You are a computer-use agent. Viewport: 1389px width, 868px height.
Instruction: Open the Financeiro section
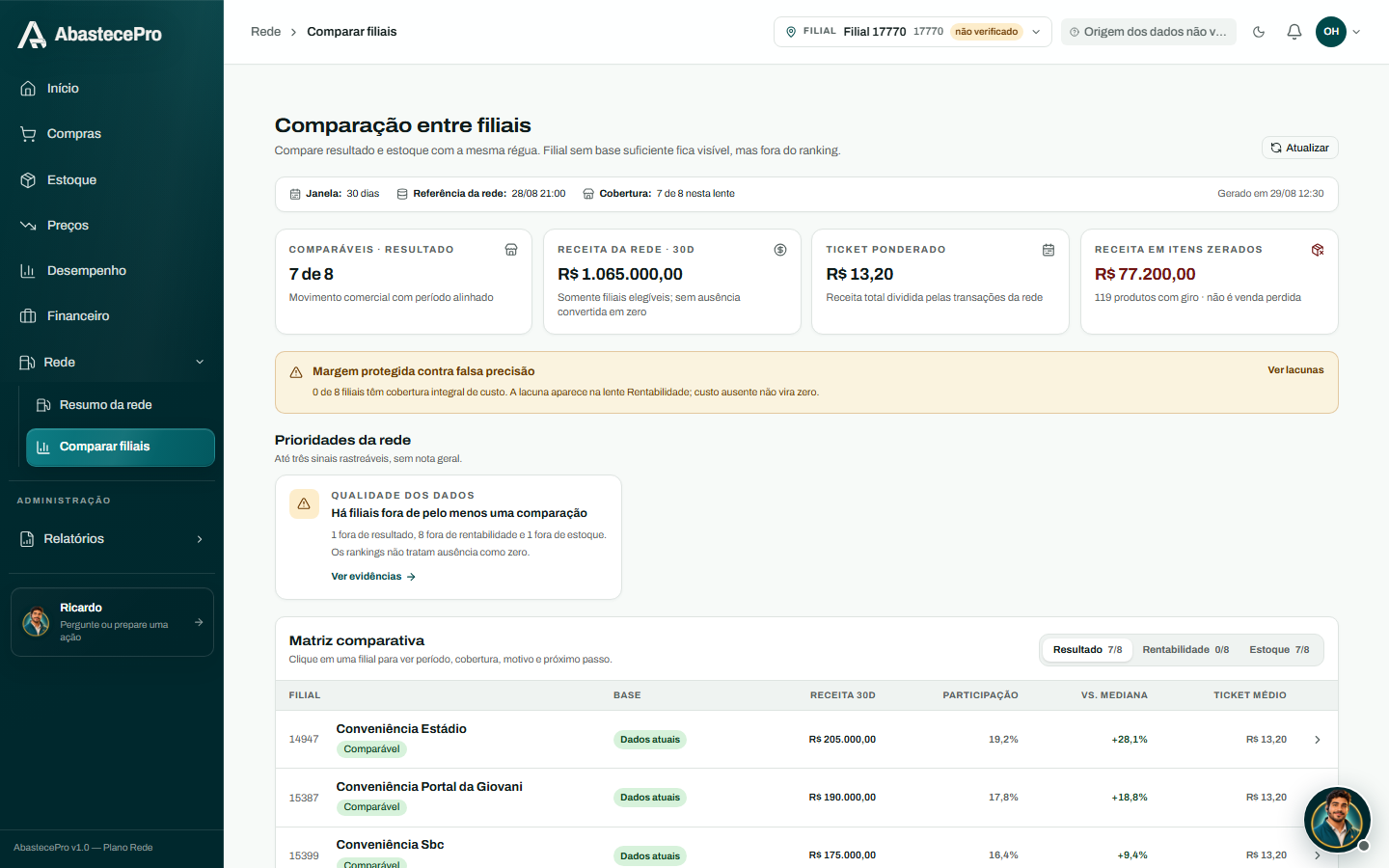pyautogui.click(x=112, y=315)
